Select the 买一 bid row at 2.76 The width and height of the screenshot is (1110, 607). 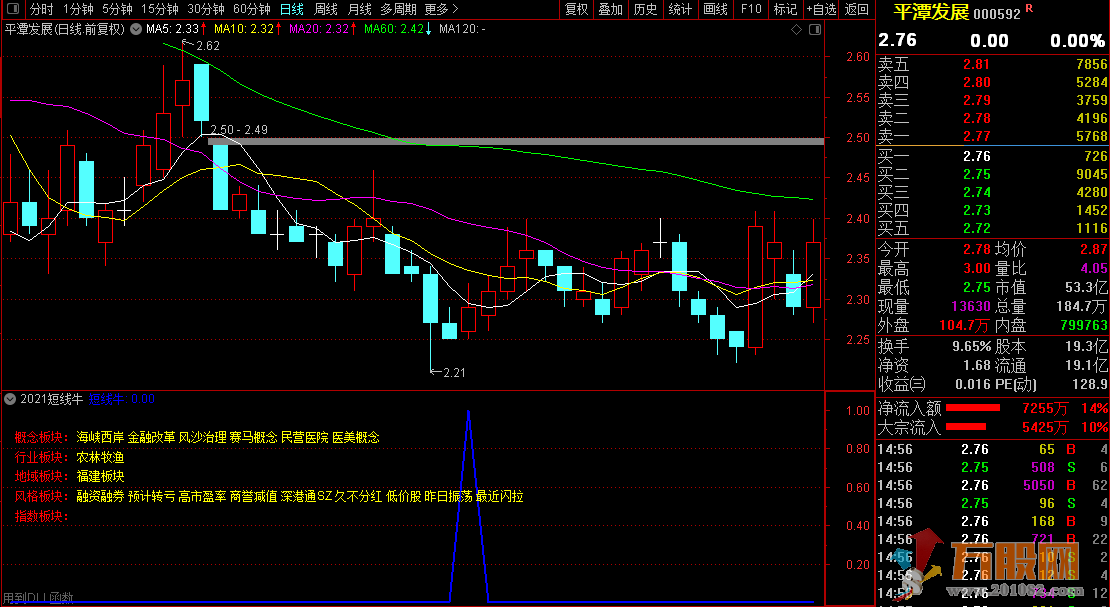(x=992, y=156)
